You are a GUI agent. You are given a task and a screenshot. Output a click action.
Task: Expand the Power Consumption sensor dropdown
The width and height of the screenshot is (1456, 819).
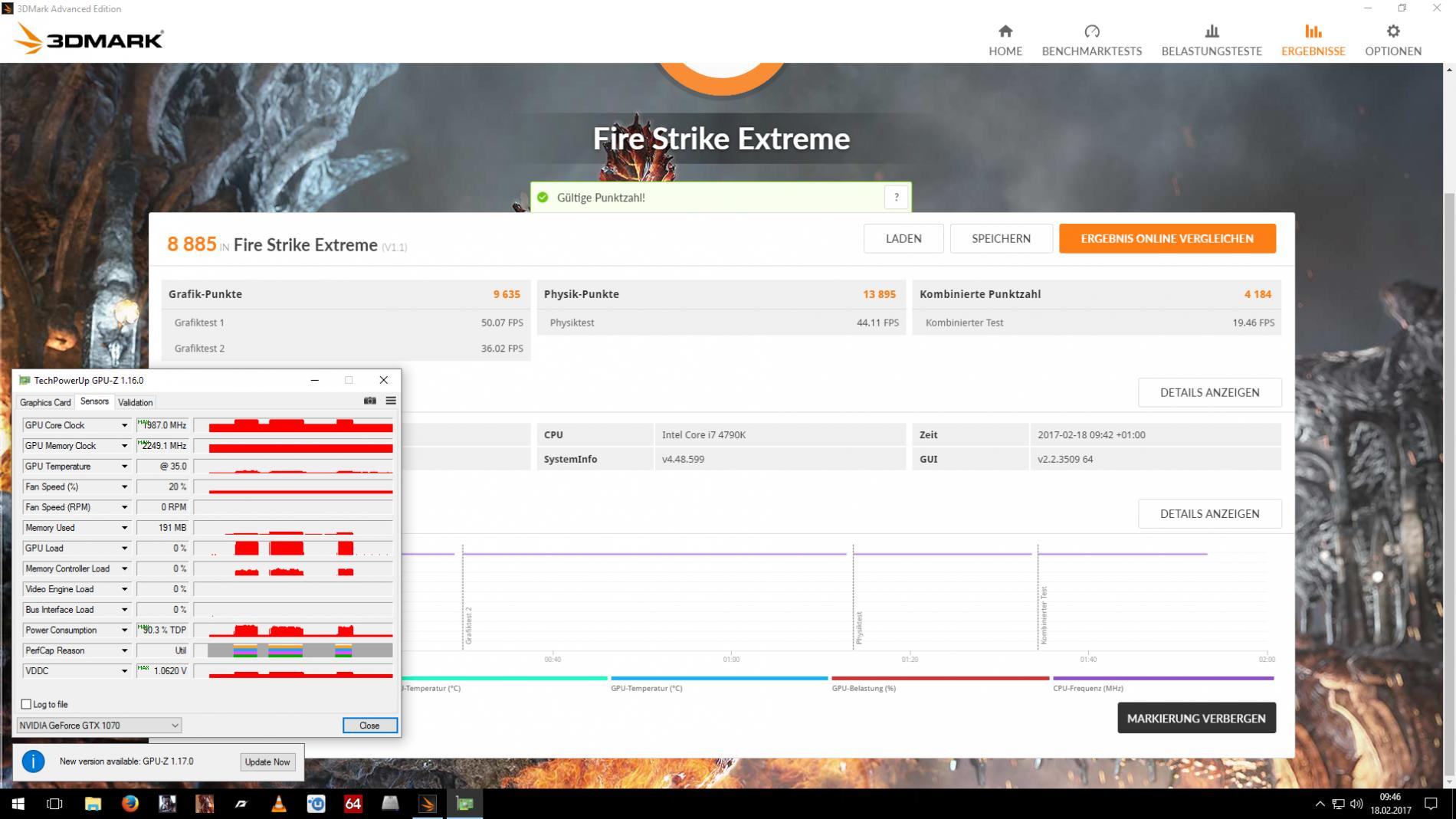click(124, 631)
